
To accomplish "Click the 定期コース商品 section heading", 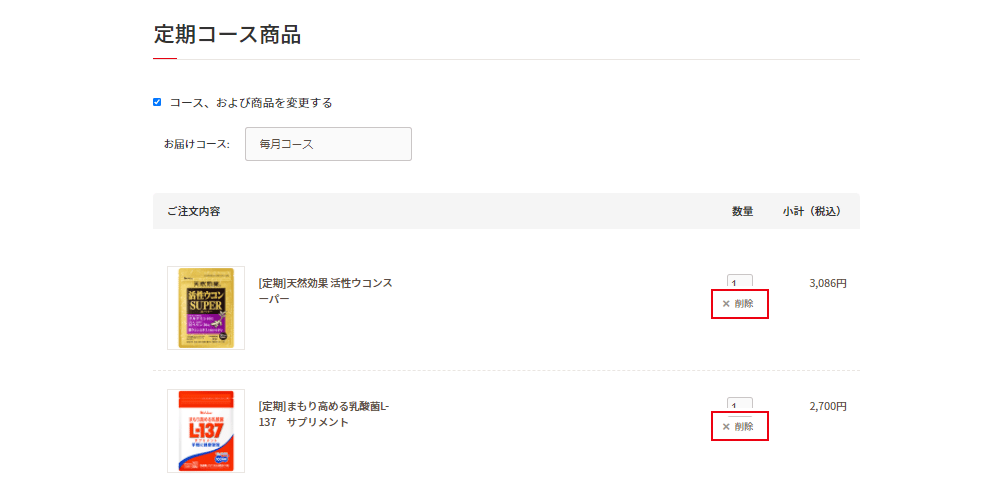I will [x=227, y=34].
